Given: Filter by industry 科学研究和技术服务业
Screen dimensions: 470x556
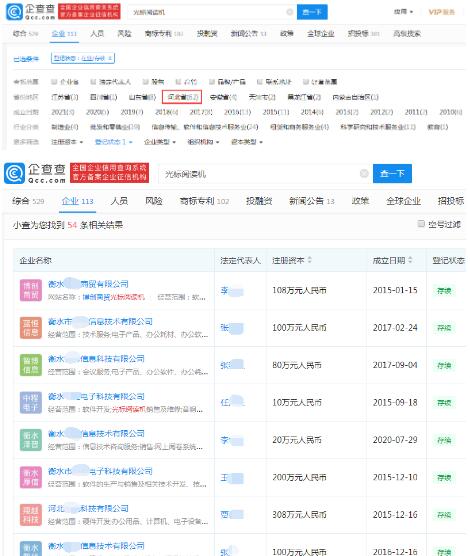Looking at the screenshot, I should 377,127.
